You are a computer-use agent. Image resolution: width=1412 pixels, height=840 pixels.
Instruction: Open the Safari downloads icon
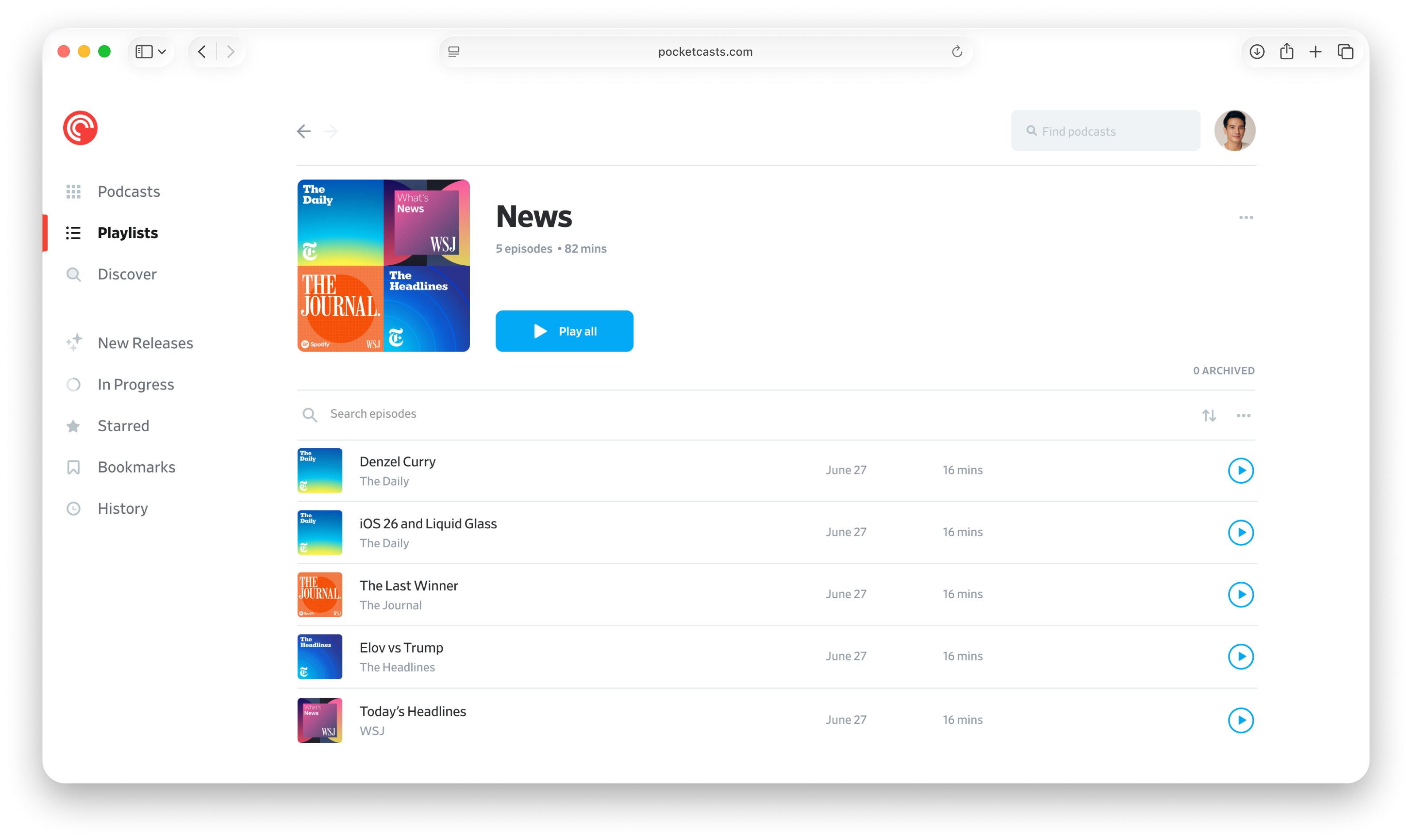[1256, 52]
